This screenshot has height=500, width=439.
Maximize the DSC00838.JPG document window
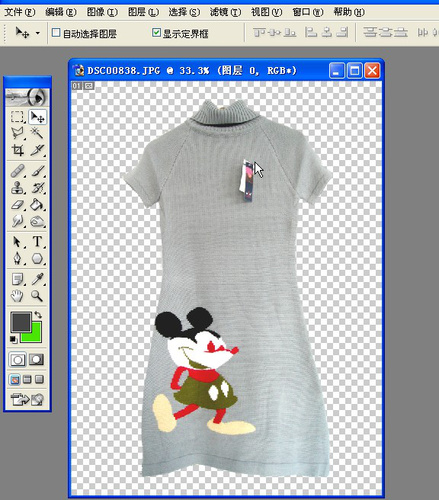(354, 71)
